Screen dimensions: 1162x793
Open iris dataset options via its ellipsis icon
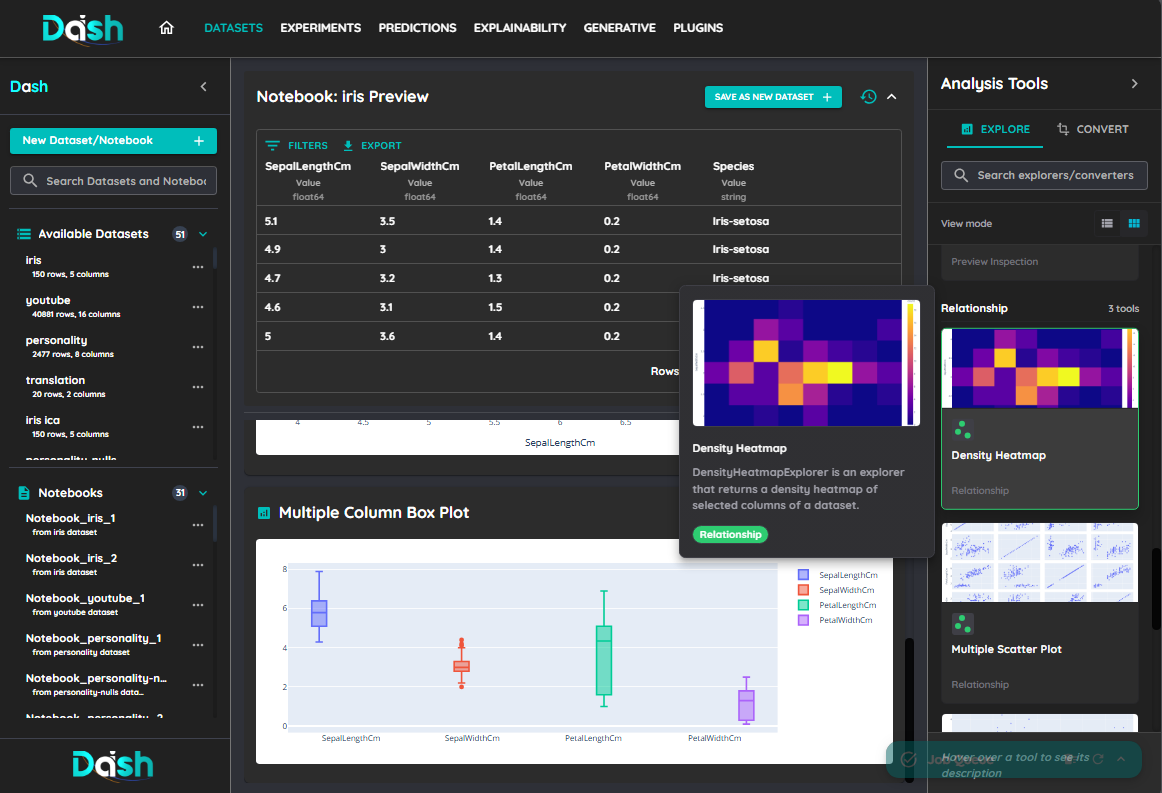(197, 266)
